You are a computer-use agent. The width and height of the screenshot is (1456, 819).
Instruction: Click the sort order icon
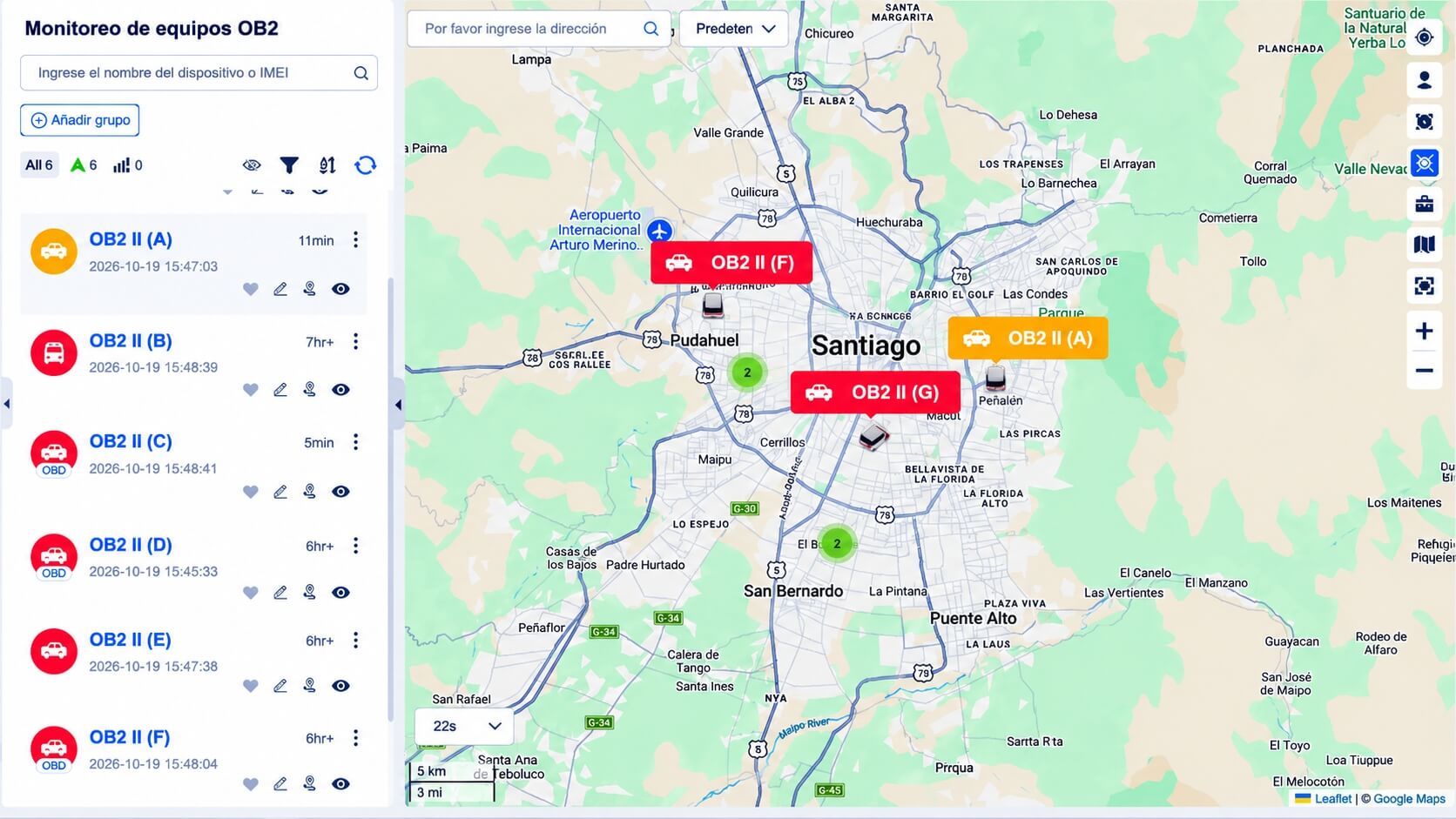327,164
